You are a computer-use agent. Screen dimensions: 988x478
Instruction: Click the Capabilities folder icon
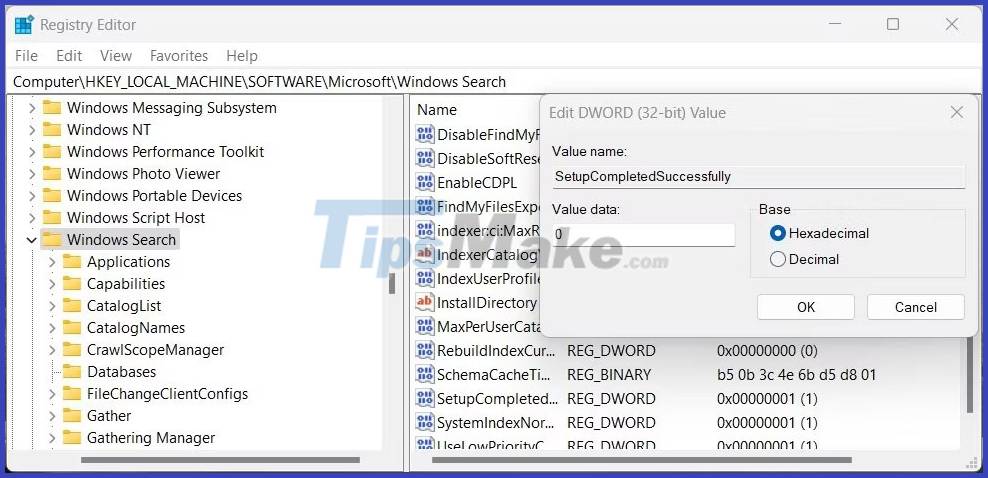point(72,284)
